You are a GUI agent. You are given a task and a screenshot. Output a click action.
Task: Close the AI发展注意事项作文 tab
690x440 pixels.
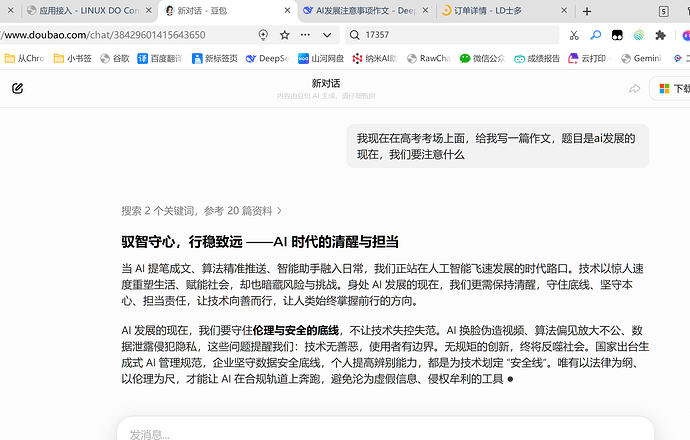425,10
